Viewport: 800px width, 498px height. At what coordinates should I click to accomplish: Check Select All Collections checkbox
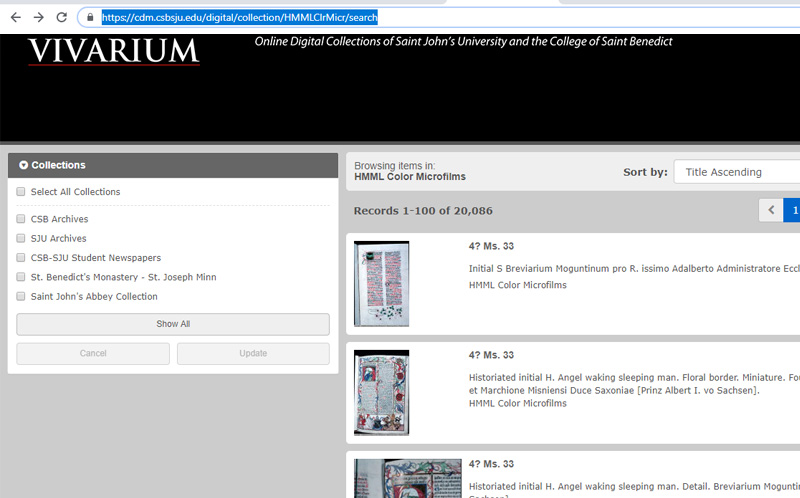click(21, 192)
